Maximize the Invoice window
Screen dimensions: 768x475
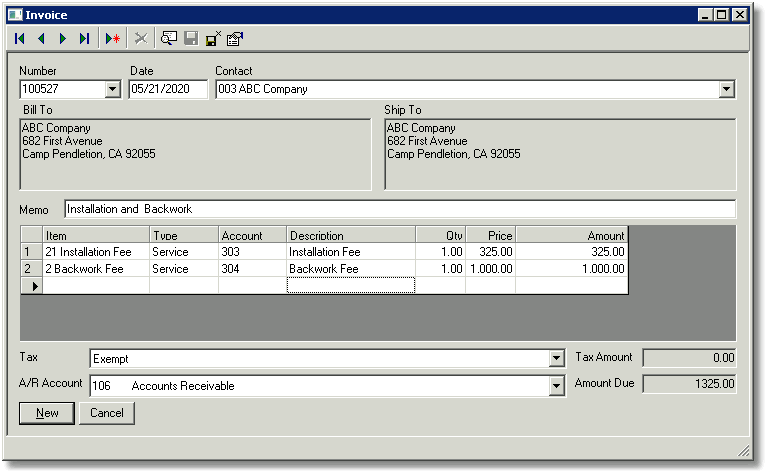721,15
